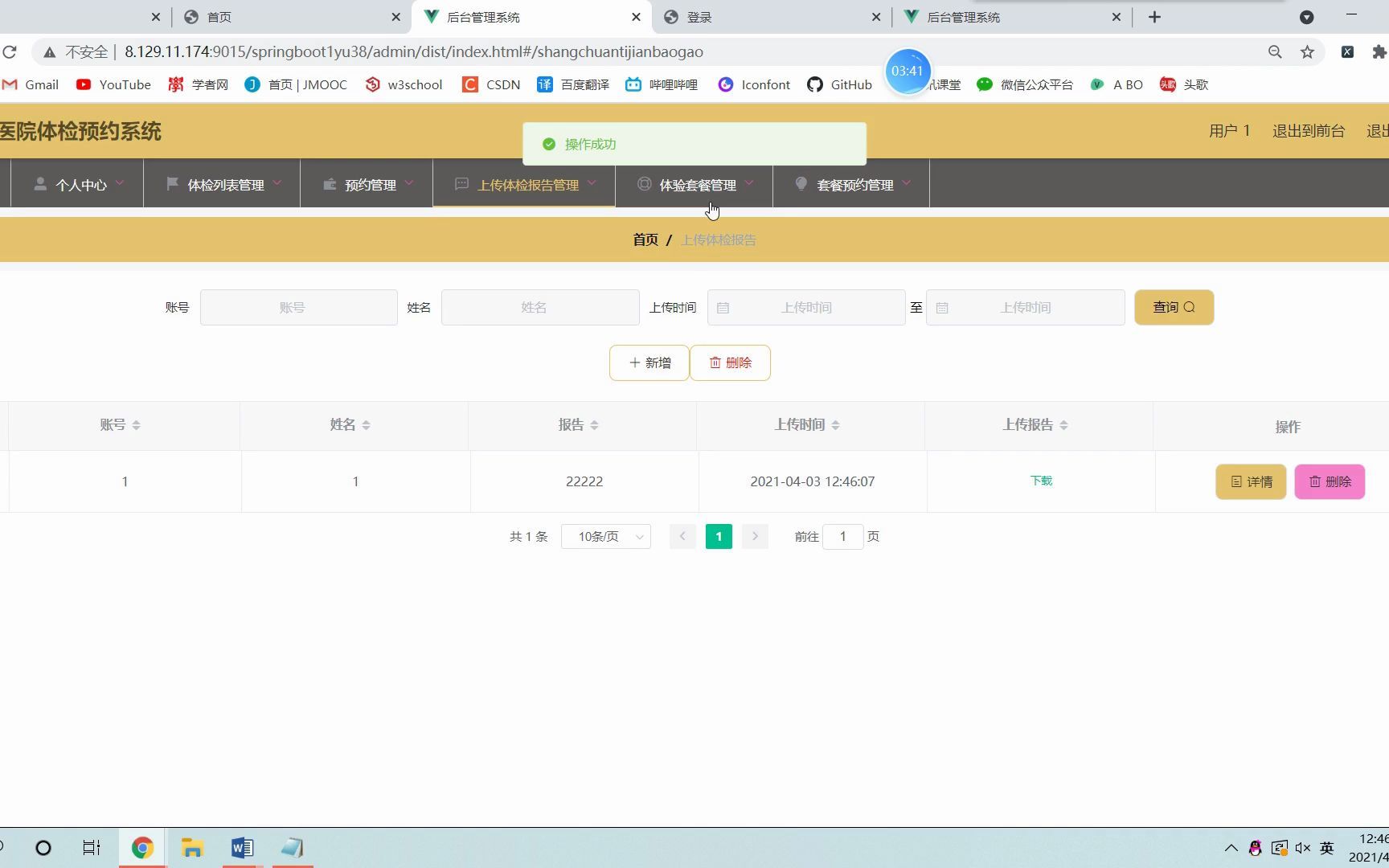Open the 套餐预约管理 menu
This screenshot has width=1389, height=868.
(851, 185)
